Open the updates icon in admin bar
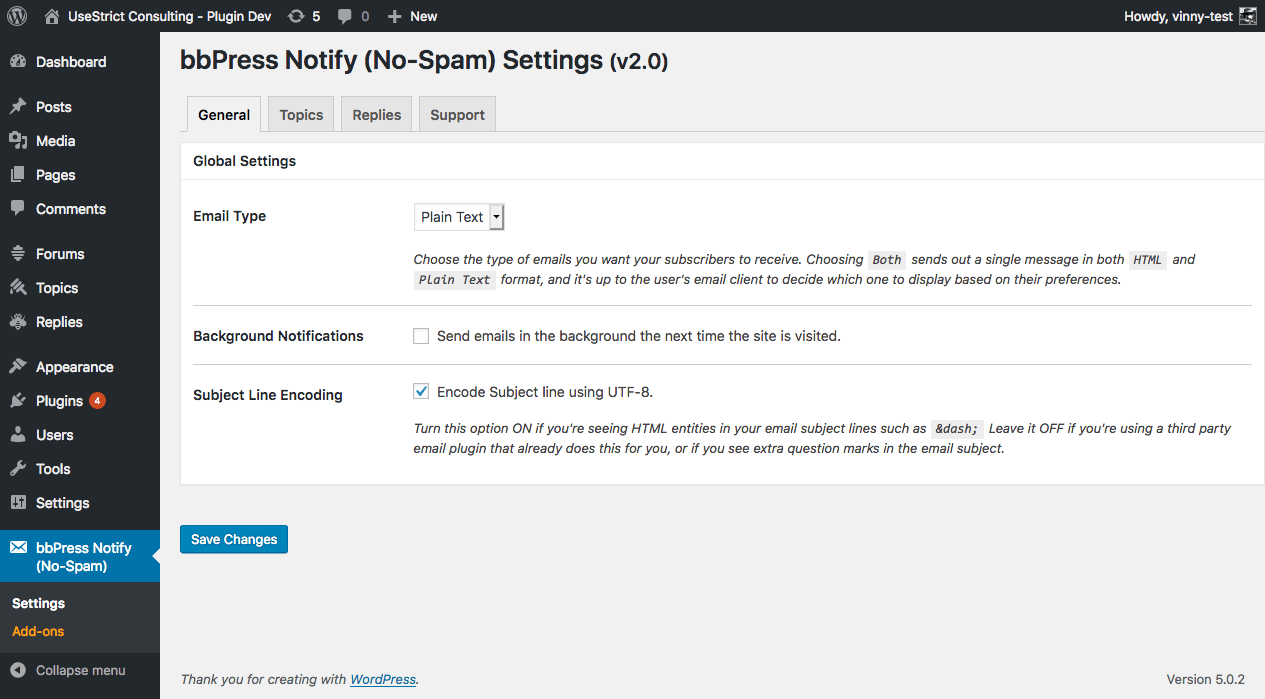Viewport: 1265px width, 699px height. pos(296,16)
